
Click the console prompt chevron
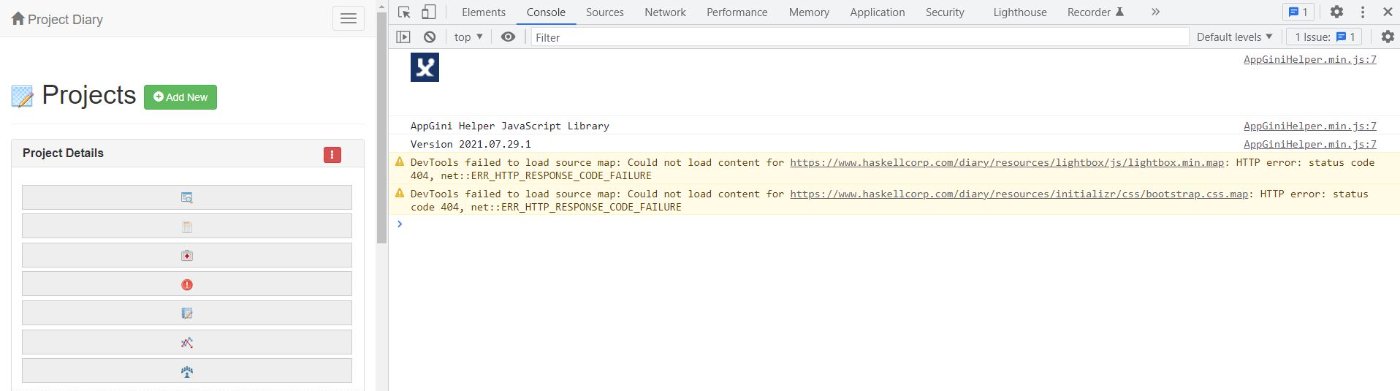(400, 223)
